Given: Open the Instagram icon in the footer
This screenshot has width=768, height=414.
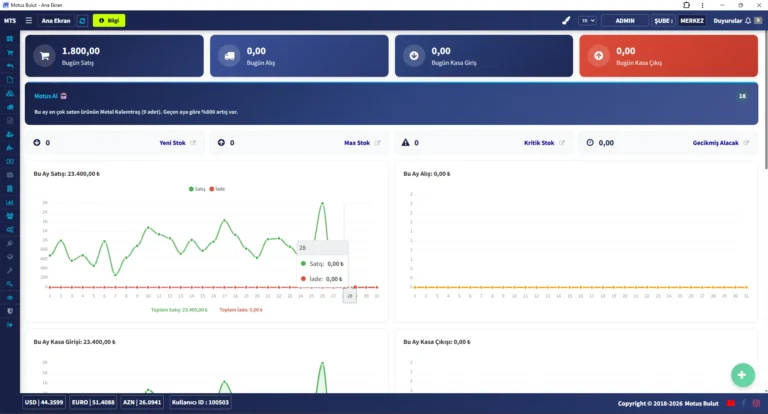Looking at the screenshot, I should pyautogui.click(x=756, y=403).
